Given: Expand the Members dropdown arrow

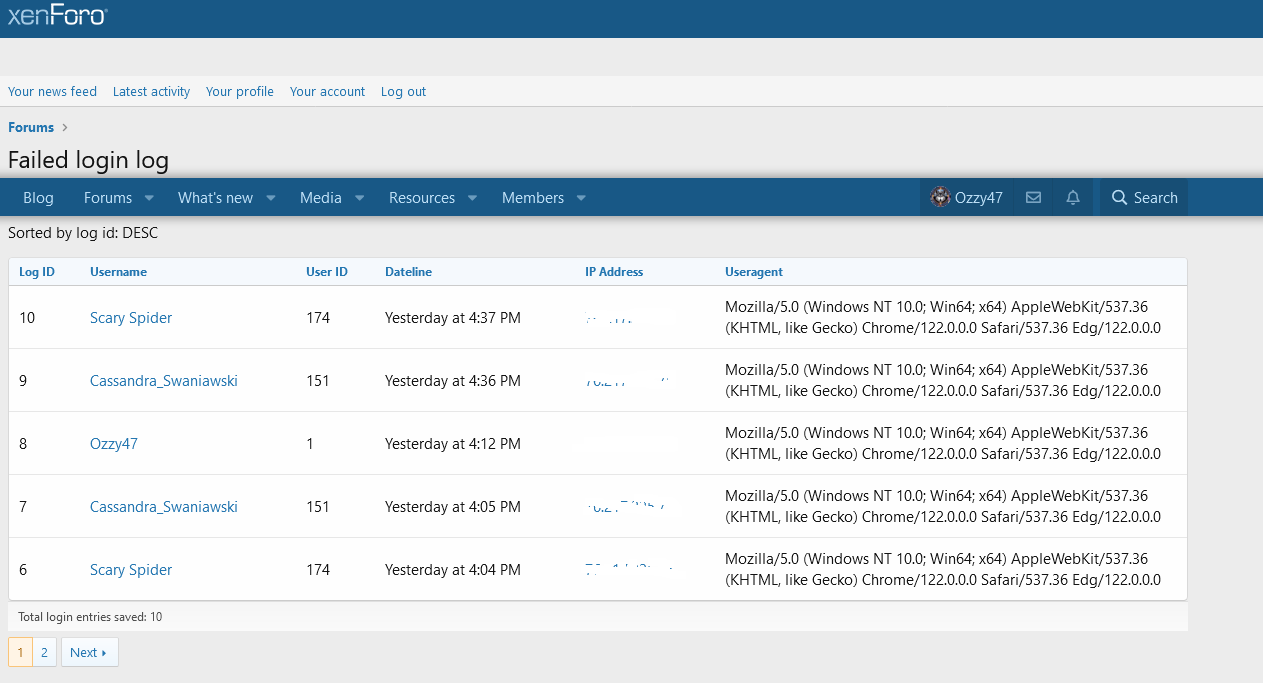Looking at the screenshot, I should coord(581,198).
